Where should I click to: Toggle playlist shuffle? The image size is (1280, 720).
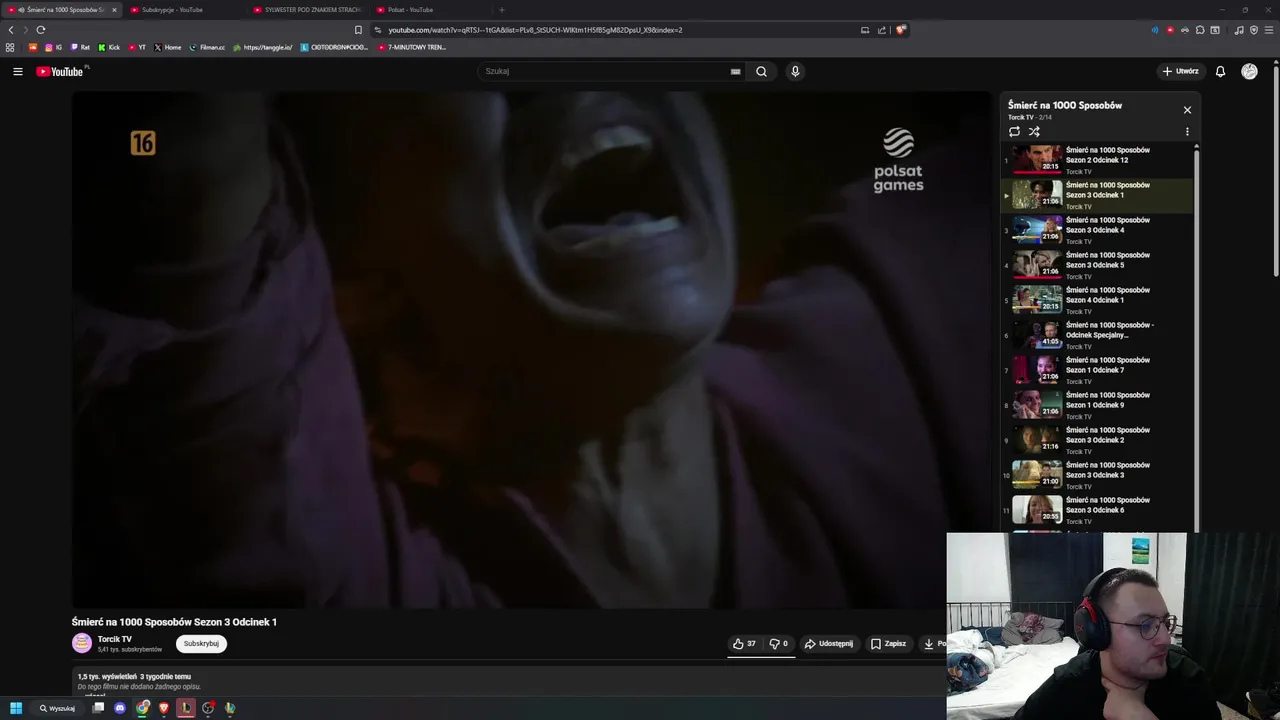(x=1034, y=131)
